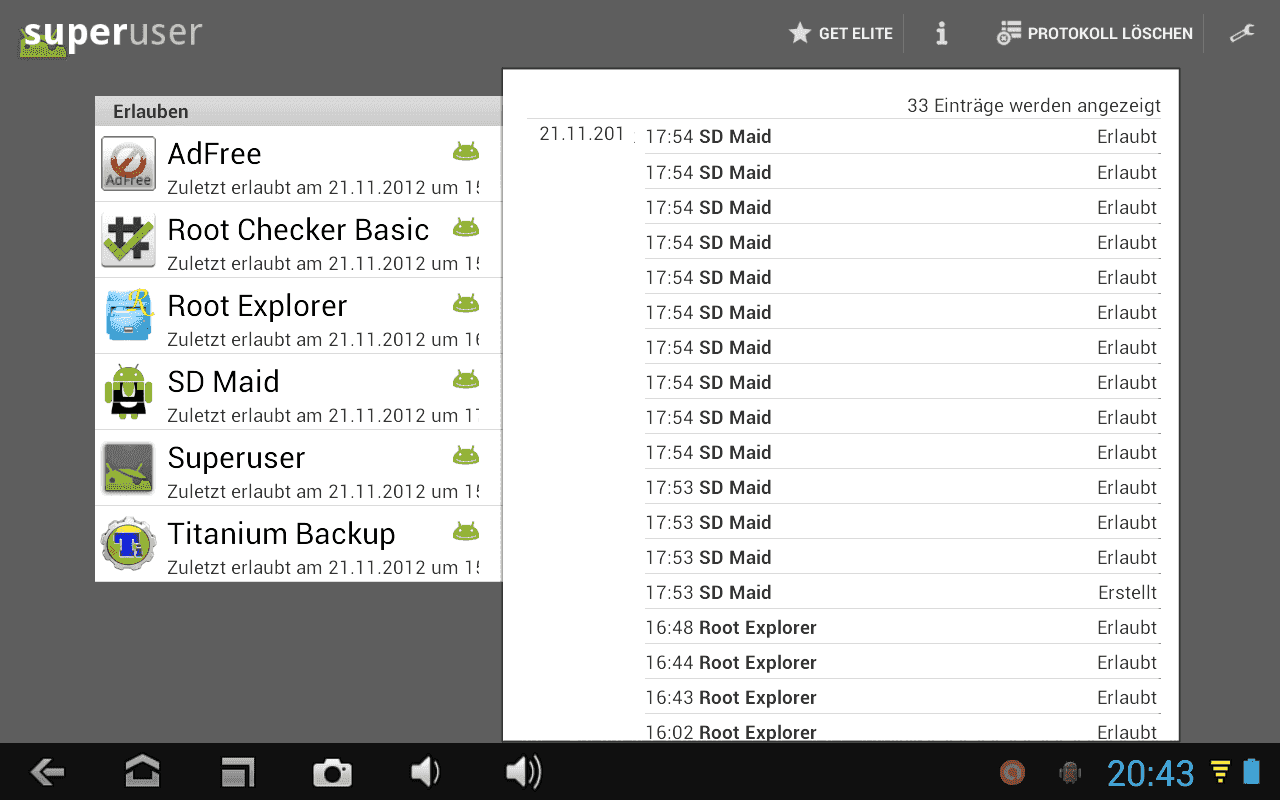Select the 16:02 Root Explorer log entry
The image size is (1280, 800).
pos(902,730)
